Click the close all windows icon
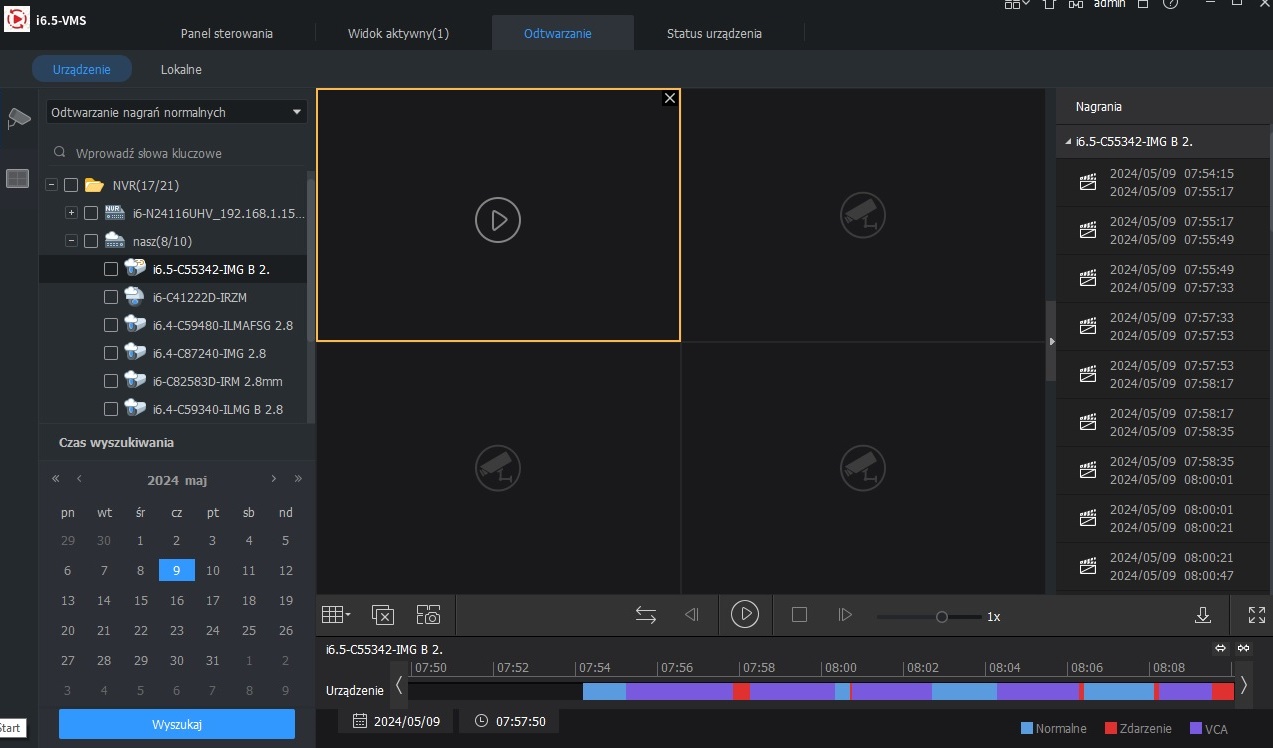 [x=382, y=615]
